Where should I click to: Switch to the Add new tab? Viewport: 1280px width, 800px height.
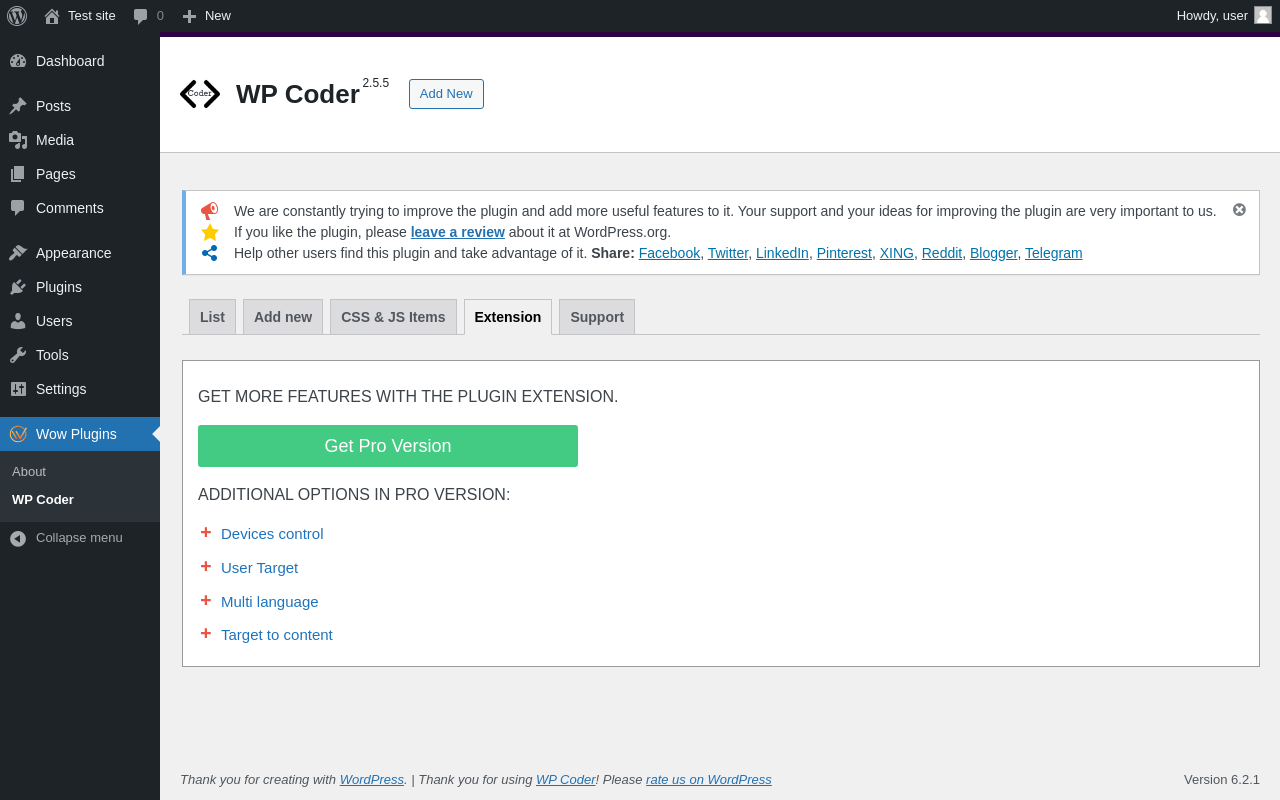[283, 317]
